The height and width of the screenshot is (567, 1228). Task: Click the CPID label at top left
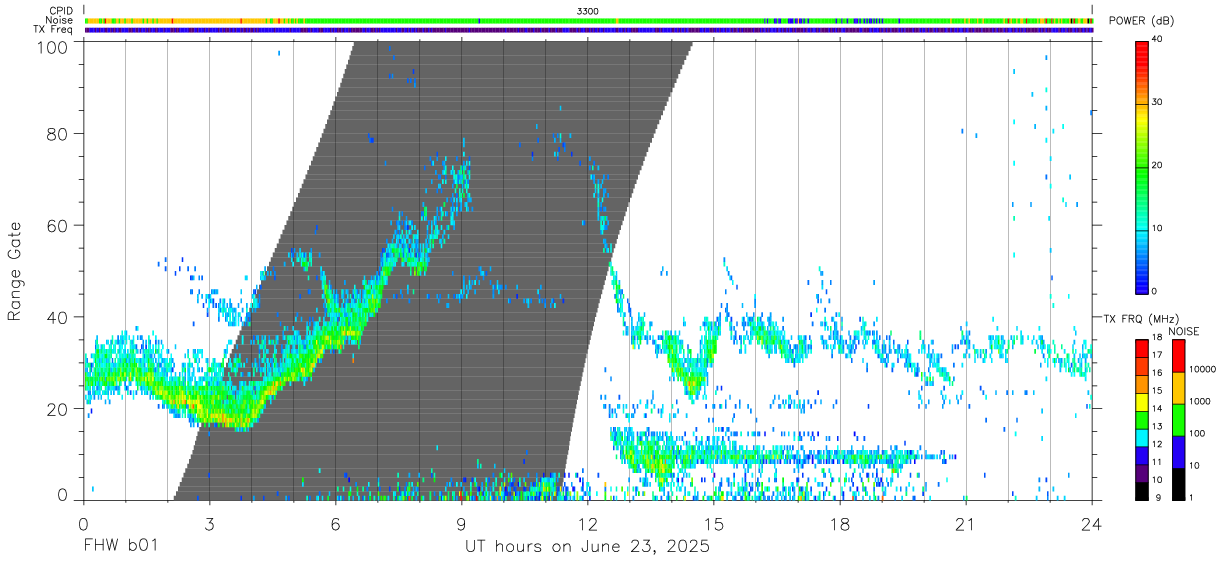[x=60, y=10]
